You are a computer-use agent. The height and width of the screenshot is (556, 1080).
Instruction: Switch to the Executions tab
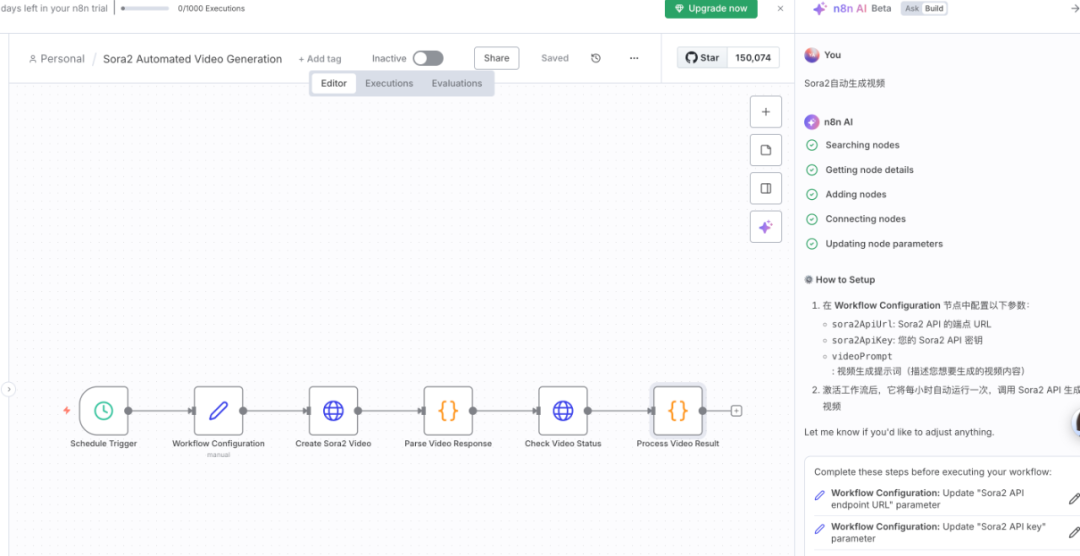389,83
